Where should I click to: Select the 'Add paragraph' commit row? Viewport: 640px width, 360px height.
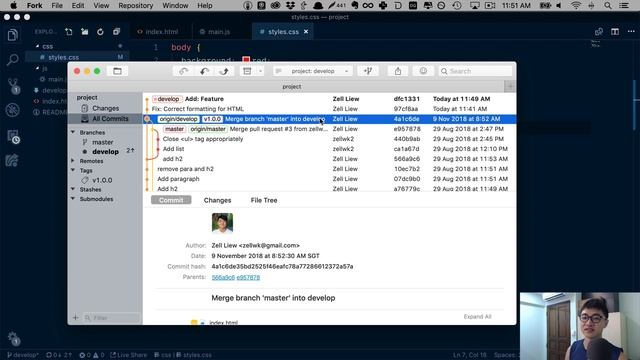tap(330, 179)
